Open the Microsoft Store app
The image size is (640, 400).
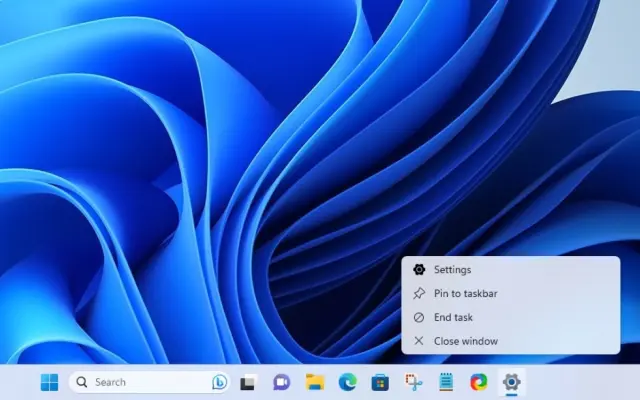(380, 382)
